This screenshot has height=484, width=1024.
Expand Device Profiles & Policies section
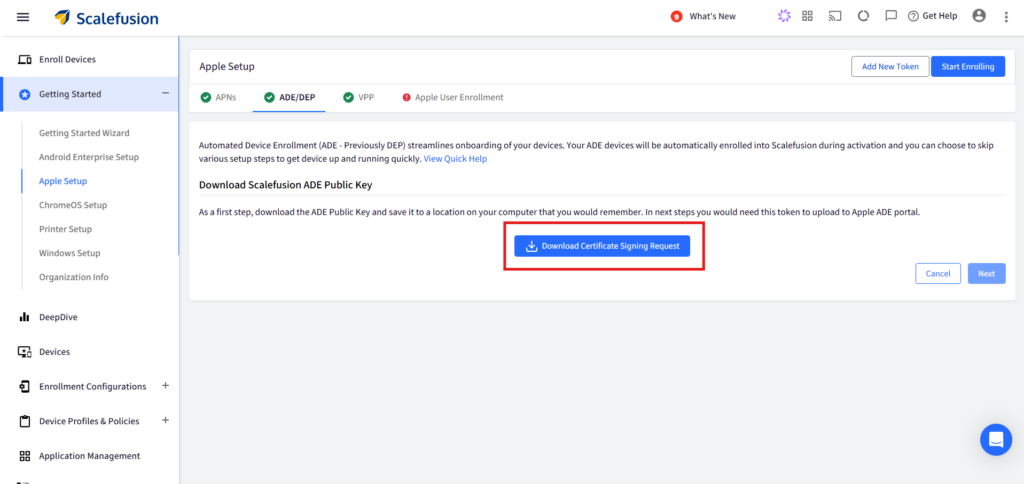click(x=165, y=420)
